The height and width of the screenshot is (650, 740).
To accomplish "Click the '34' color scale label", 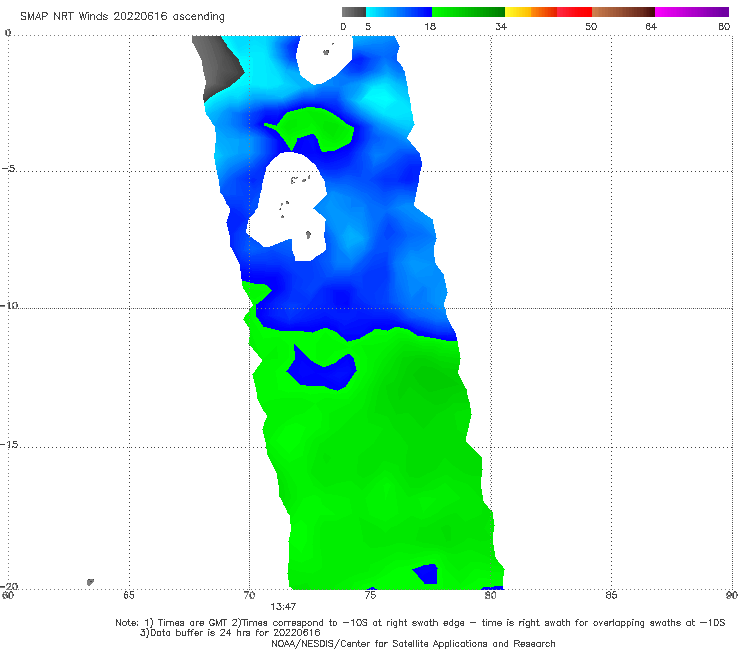I will tap(501, 26).
